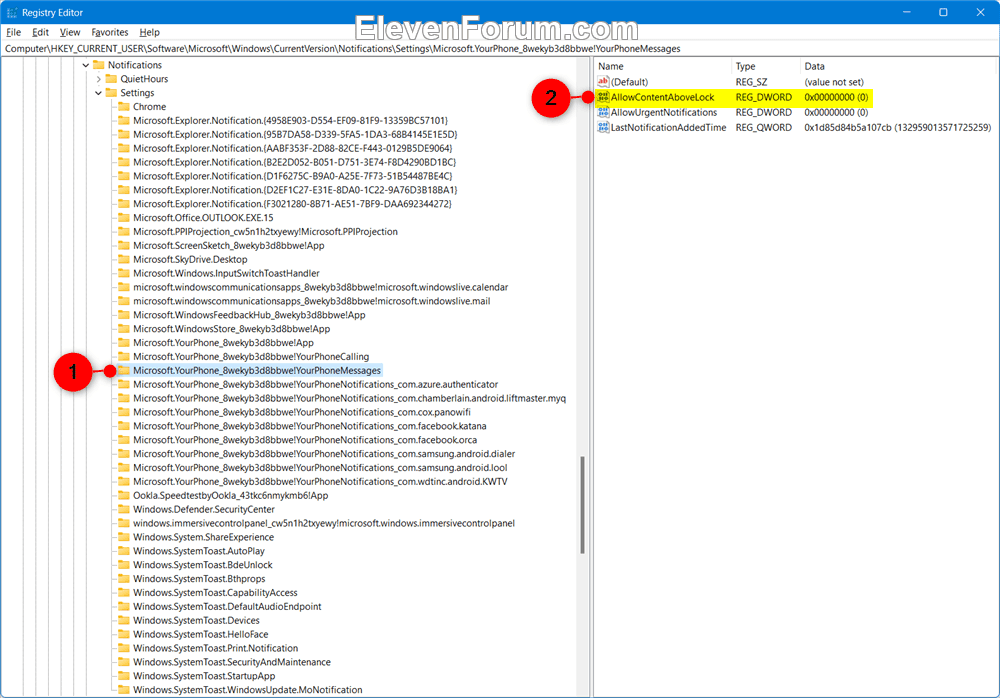Open the File menu
Viewport: 1000px width, 698px height.
pyautogui.click(x=13, y=32)
